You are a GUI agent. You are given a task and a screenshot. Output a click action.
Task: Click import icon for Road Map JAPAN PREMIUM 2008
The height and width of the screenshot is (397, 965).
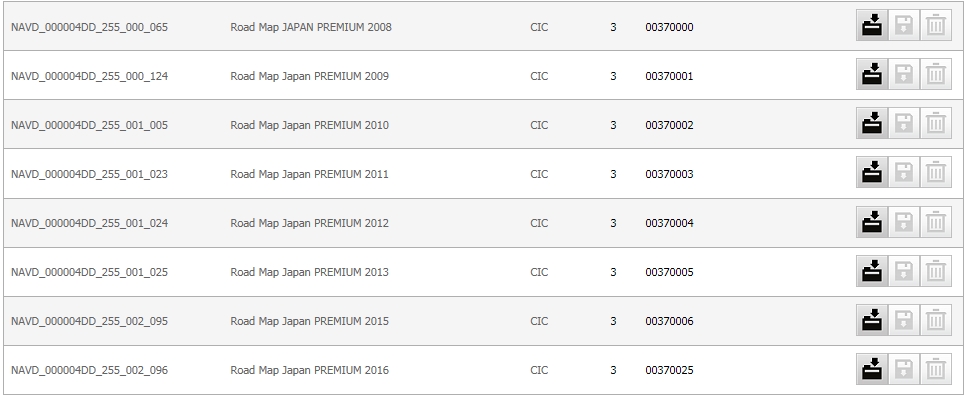click(872, 26)
